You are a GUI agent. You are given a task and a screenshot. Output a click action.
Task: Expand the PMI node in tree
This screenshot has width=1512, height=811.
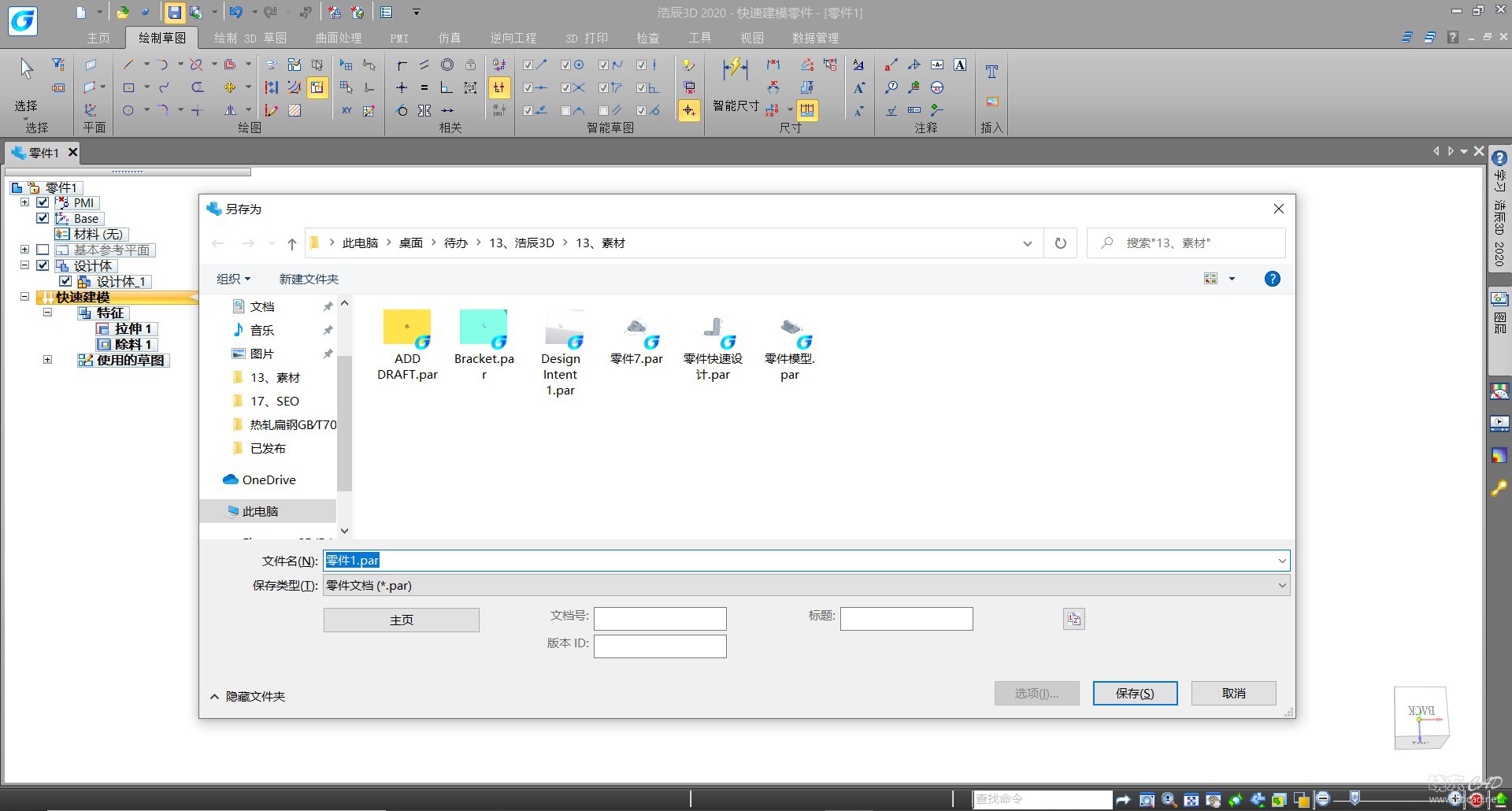pos(24,202)
